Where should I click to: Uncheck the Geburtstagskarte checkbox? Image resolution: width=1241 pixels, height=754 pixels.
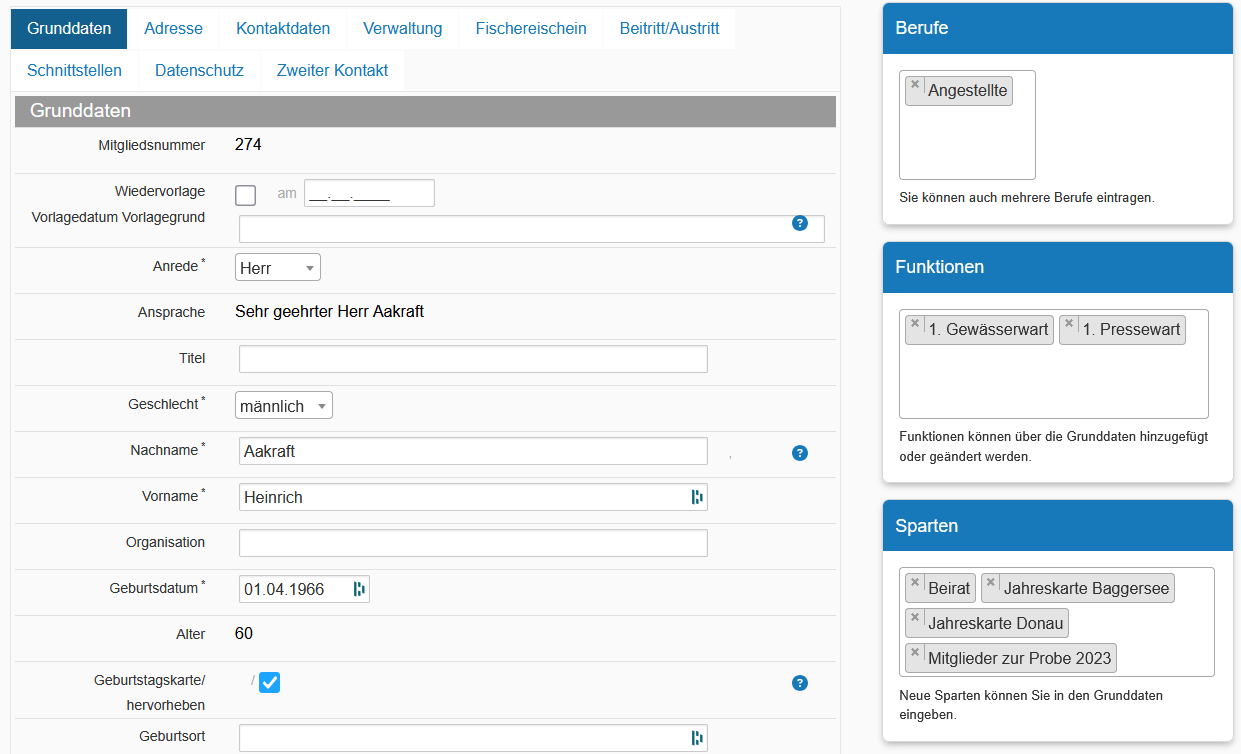click(x=269, y=682)
